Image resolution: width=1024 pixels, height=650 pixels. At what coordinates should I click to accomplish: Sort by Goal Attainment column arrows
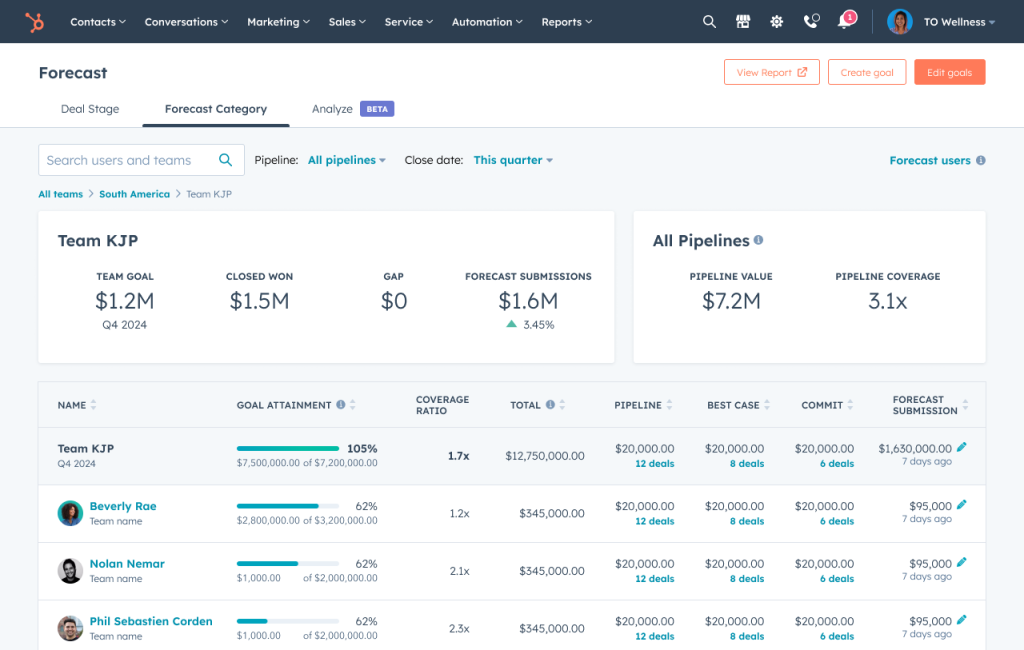353,405
